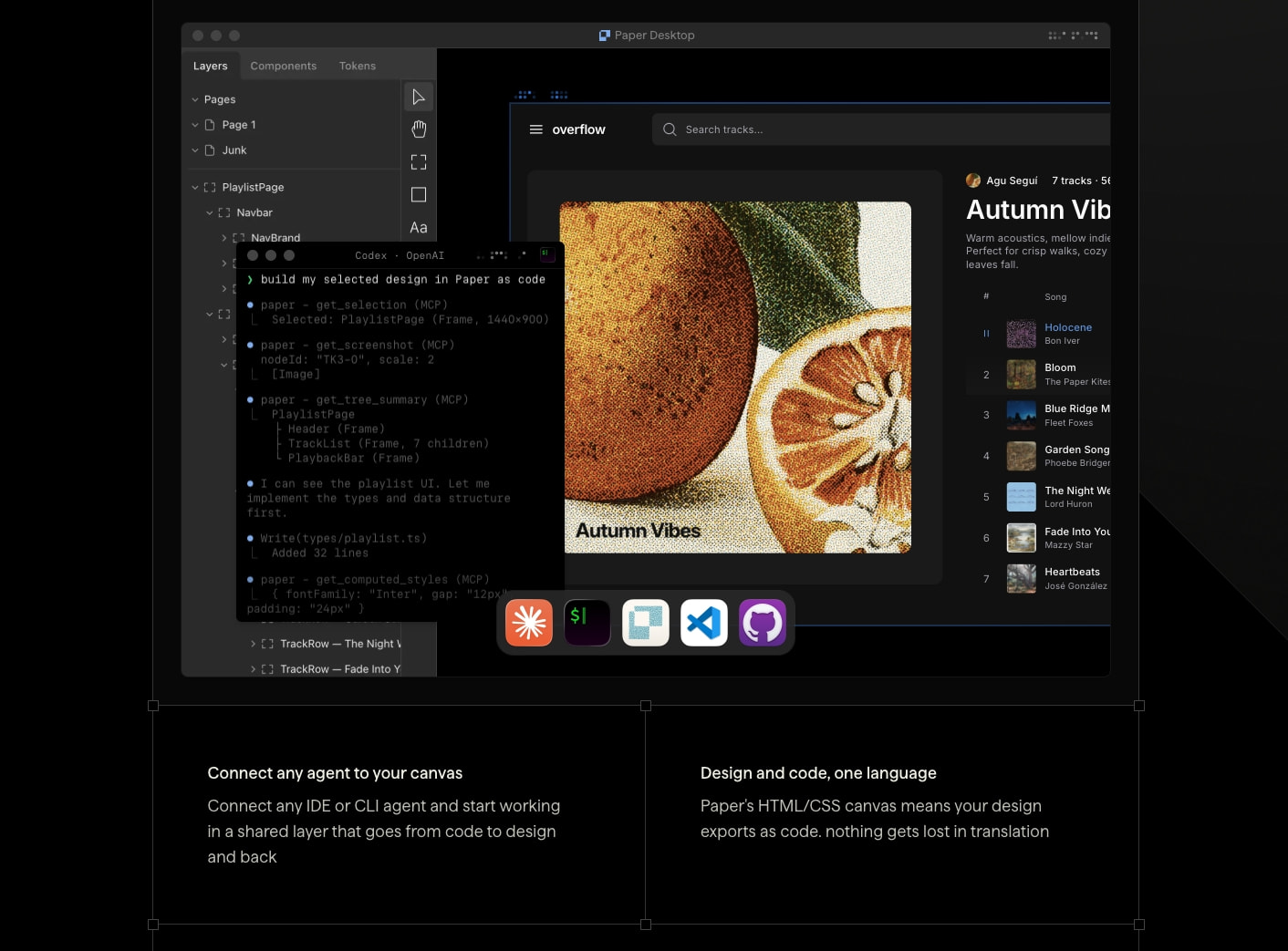Click the pause icon beside Holocene
The width and height of the screenshot is (1288, 951).
(x=986, y=334)
